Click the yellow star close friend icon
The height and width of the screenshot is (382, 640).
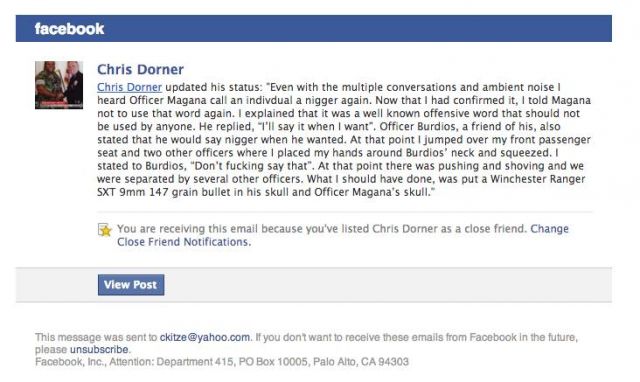[104, 230]
